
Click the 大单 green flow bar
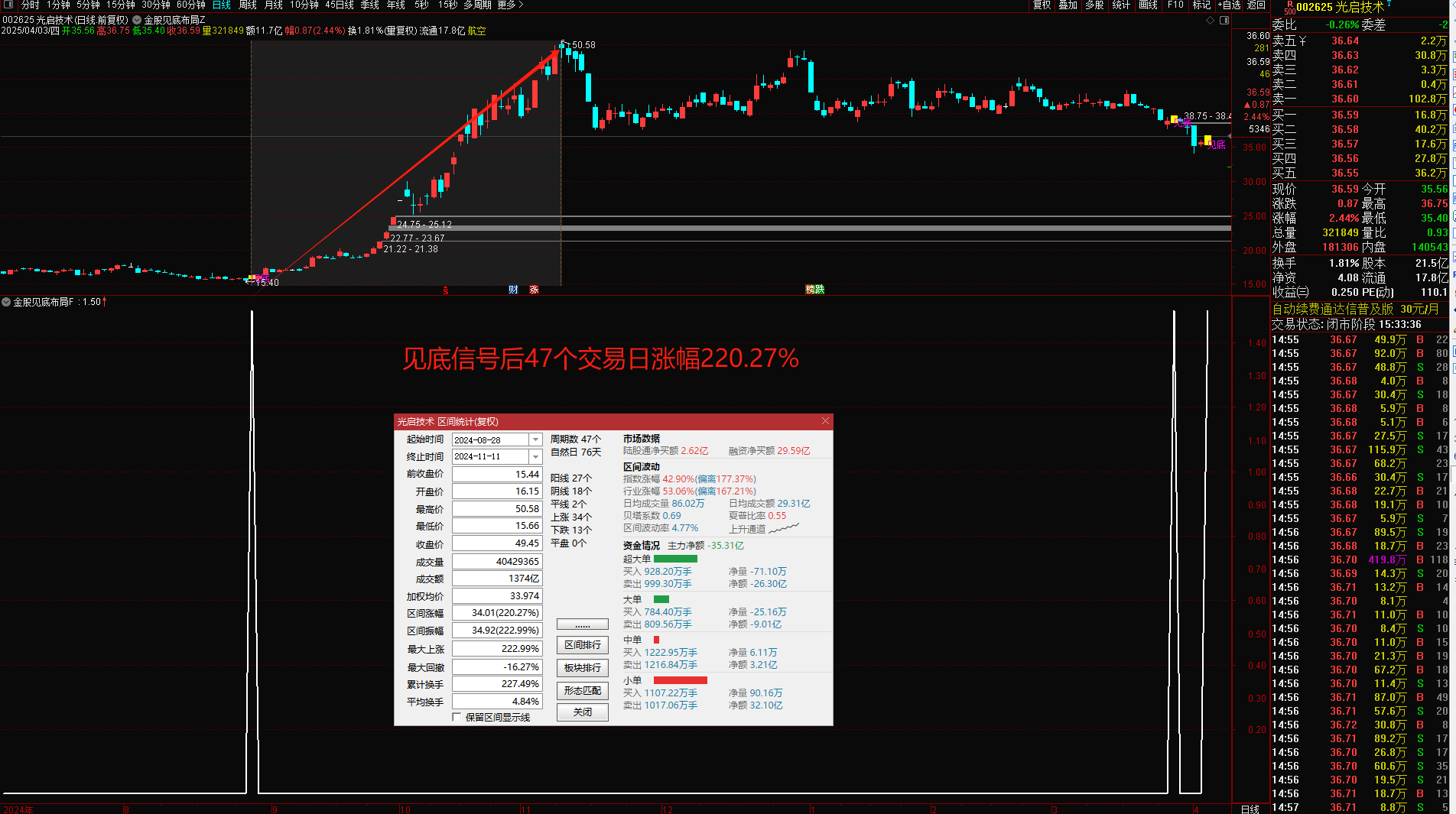click(x=661, y=599)
